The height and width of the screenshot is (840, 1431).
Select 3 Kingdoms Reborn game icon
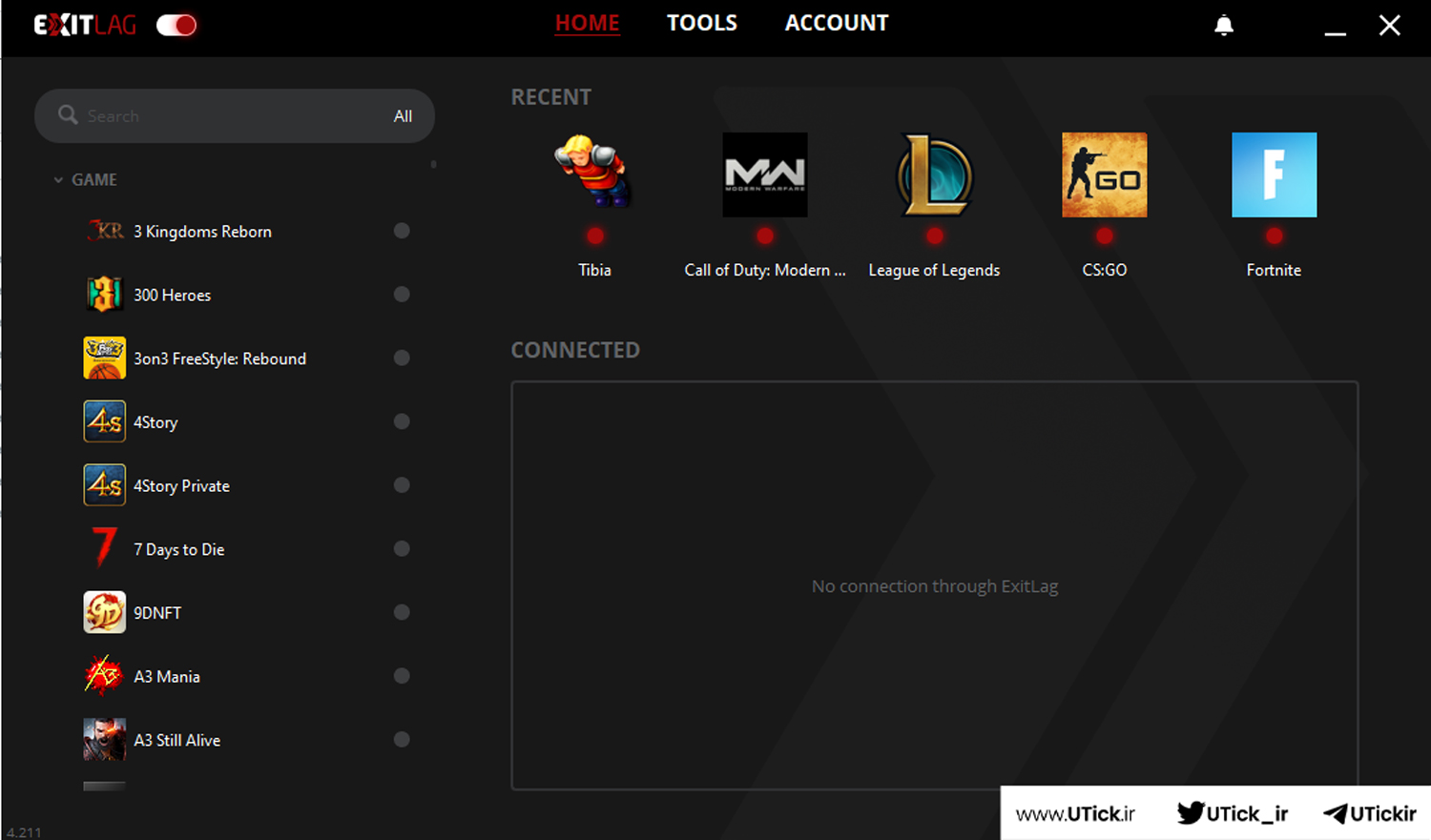tap(105, 231)
